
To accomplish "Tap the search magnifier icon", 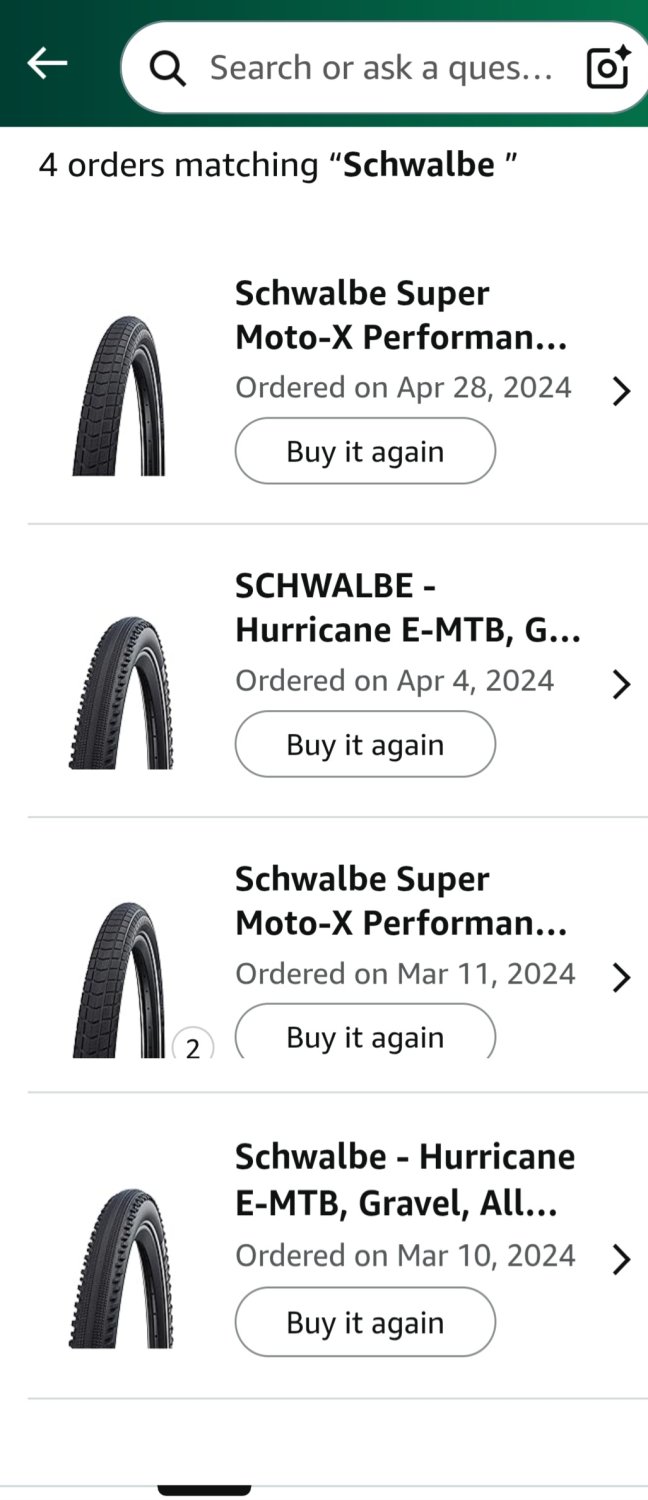I will coord(168,68).
